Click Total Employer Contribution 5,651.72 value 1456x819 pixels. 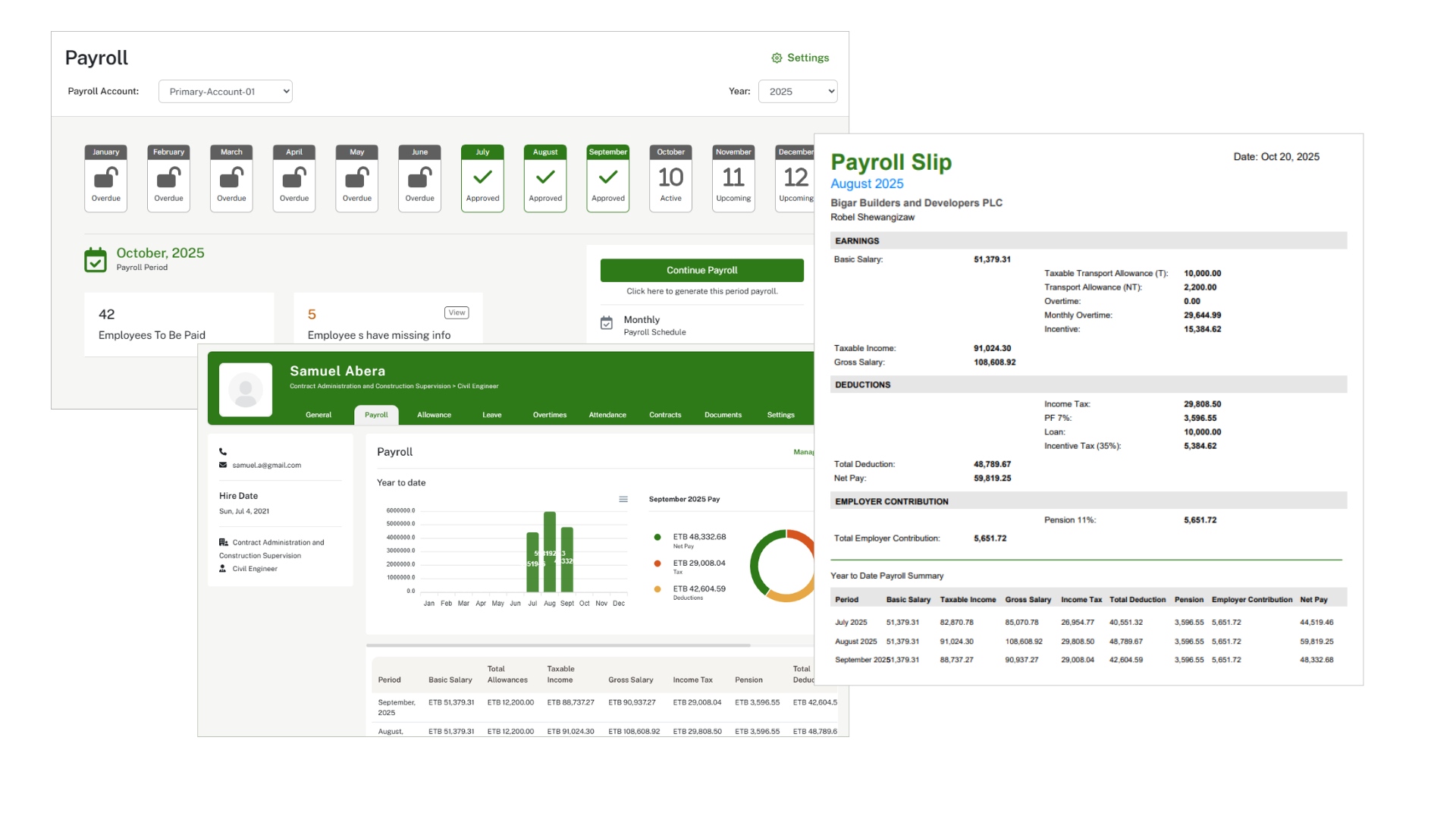(990, 538)
